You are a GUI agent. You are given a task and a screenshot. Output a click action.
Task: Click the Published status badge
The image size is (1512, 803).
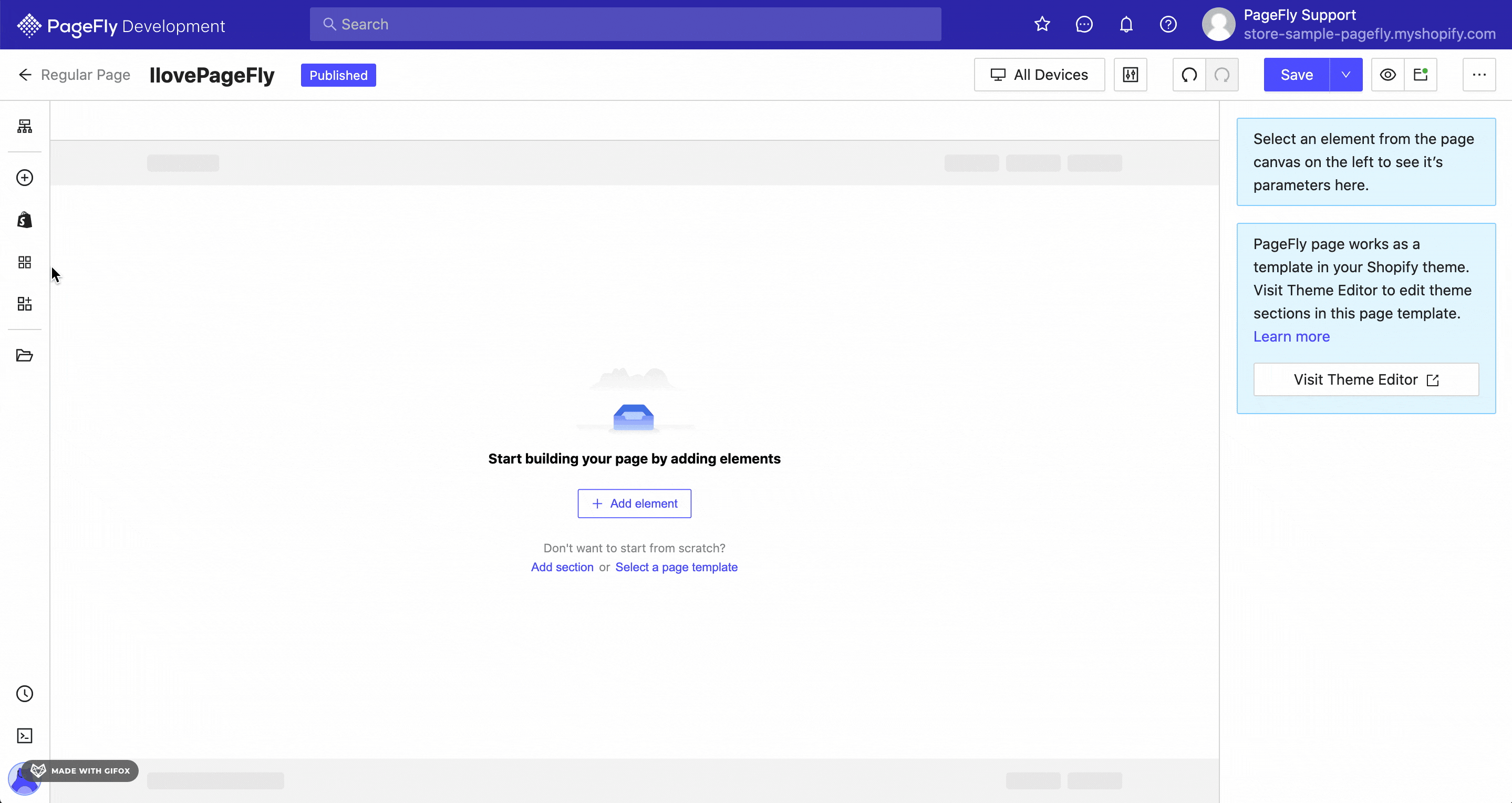pyautogui.click(x=339, y=75)
